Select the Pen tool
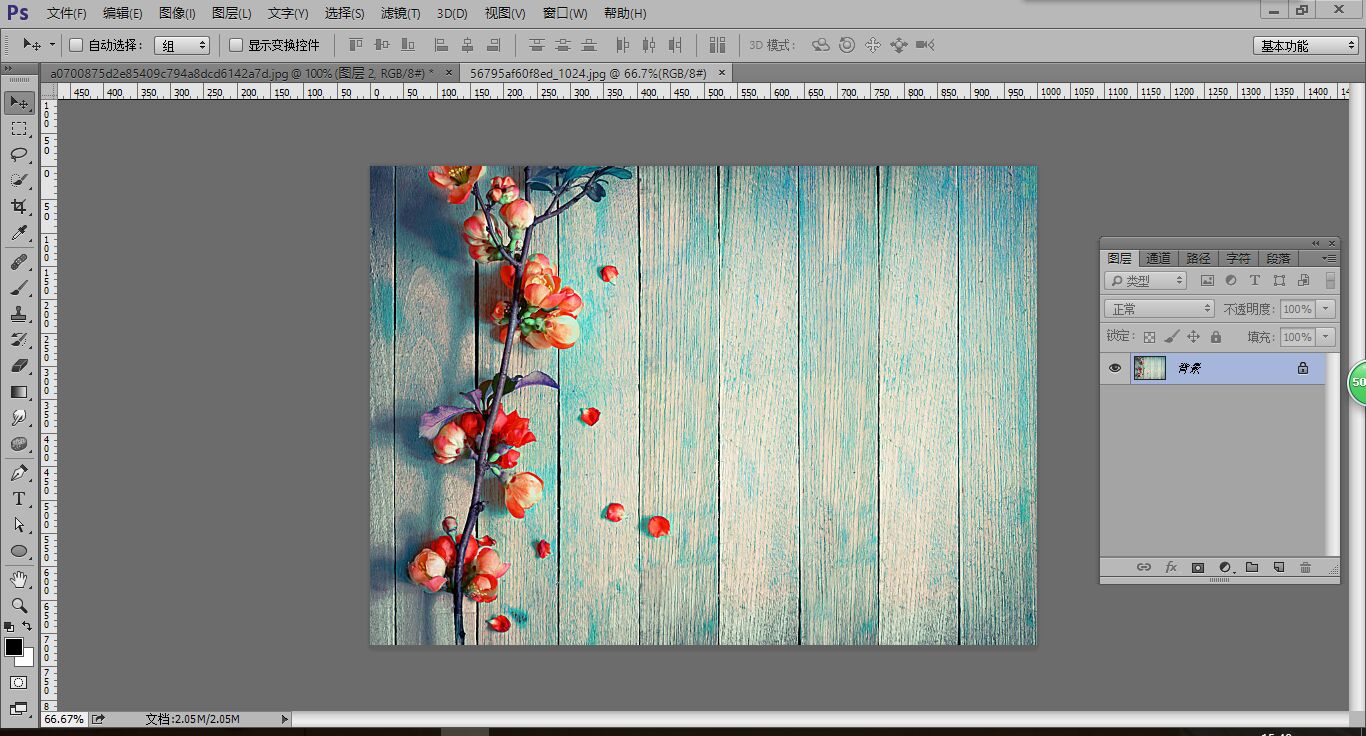 [19, 473]
